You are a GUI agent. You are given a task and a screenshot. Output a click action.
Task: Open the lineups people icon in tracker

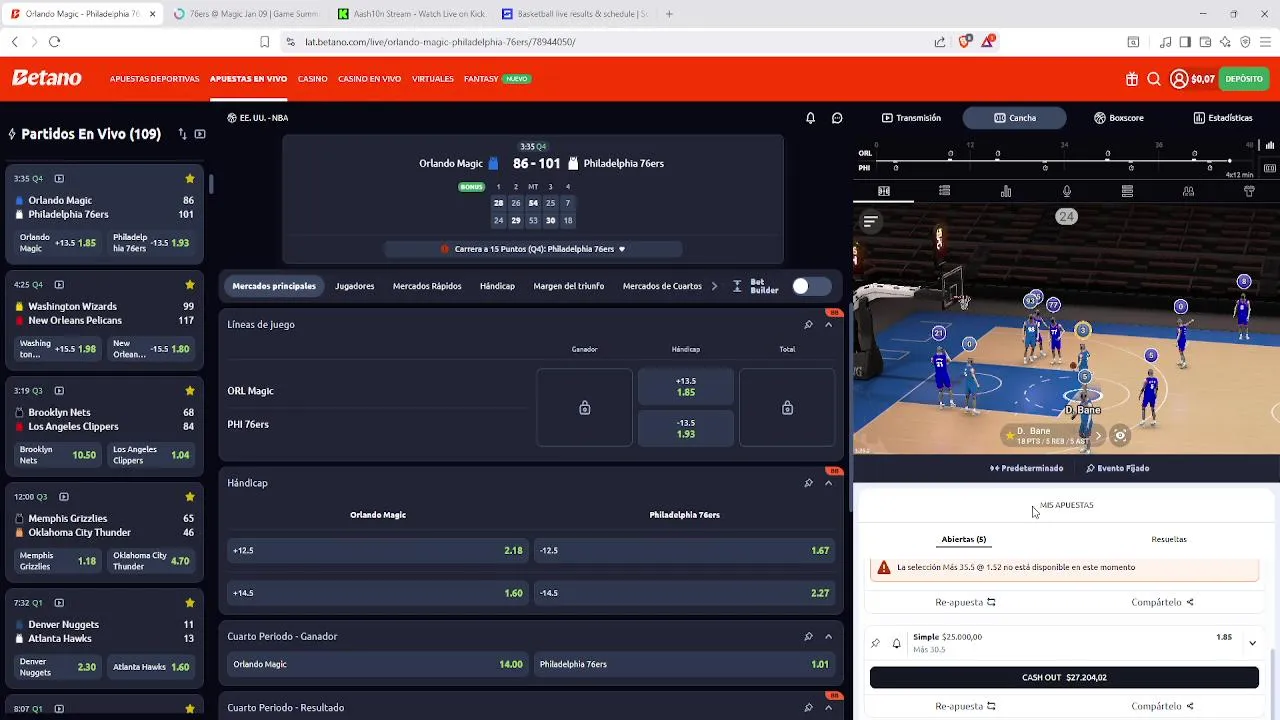(x=1188, y=191)
